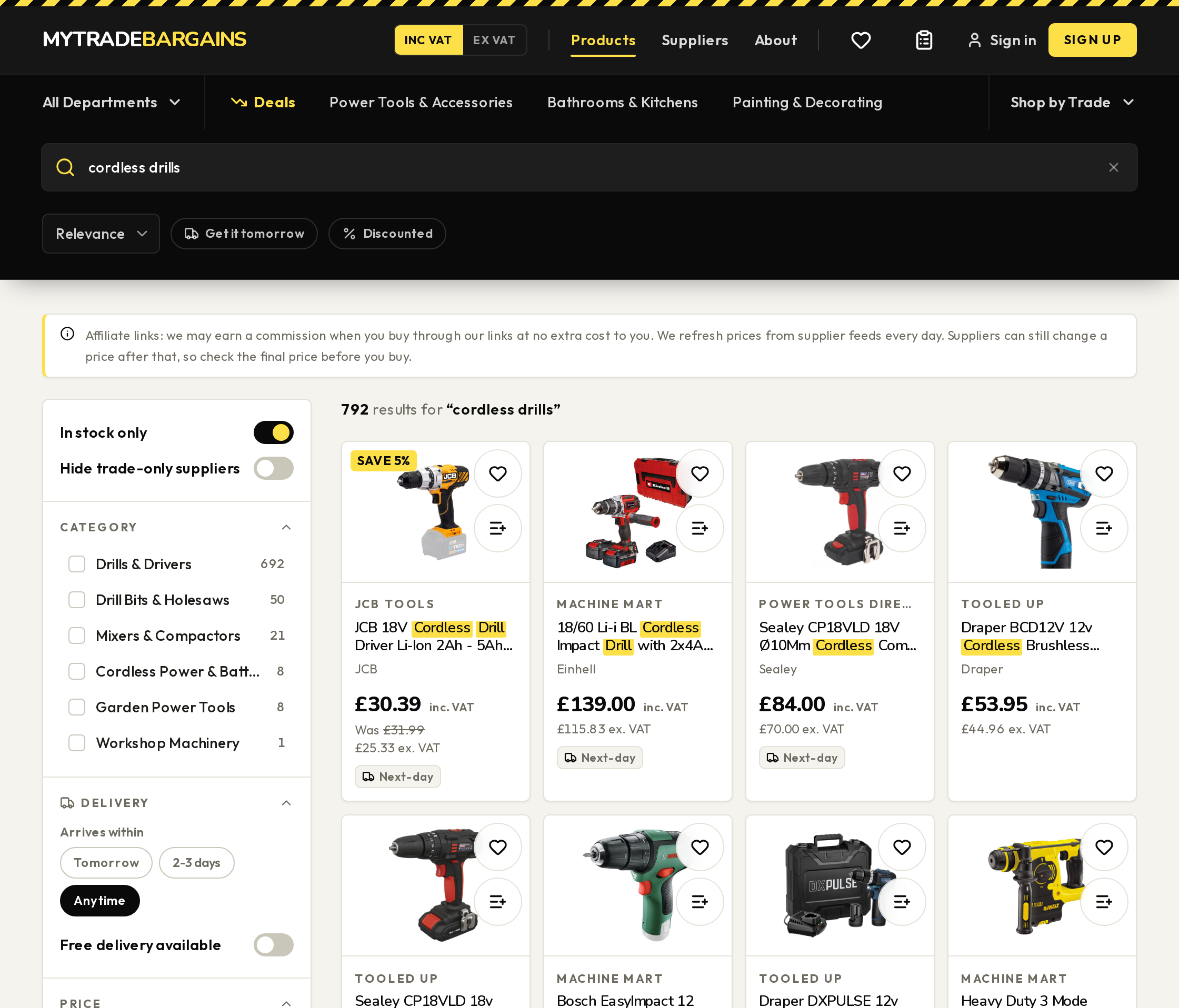Click the MYTRADEBARGAINS logo
Image resolution: width=1179 pixels, height=1008 pixels.
click(145, 39)
